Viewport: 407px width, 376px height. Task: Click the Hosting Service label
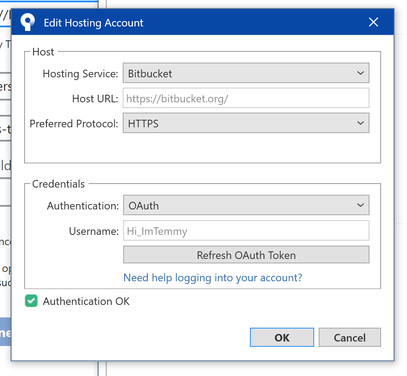pos(80,74)
